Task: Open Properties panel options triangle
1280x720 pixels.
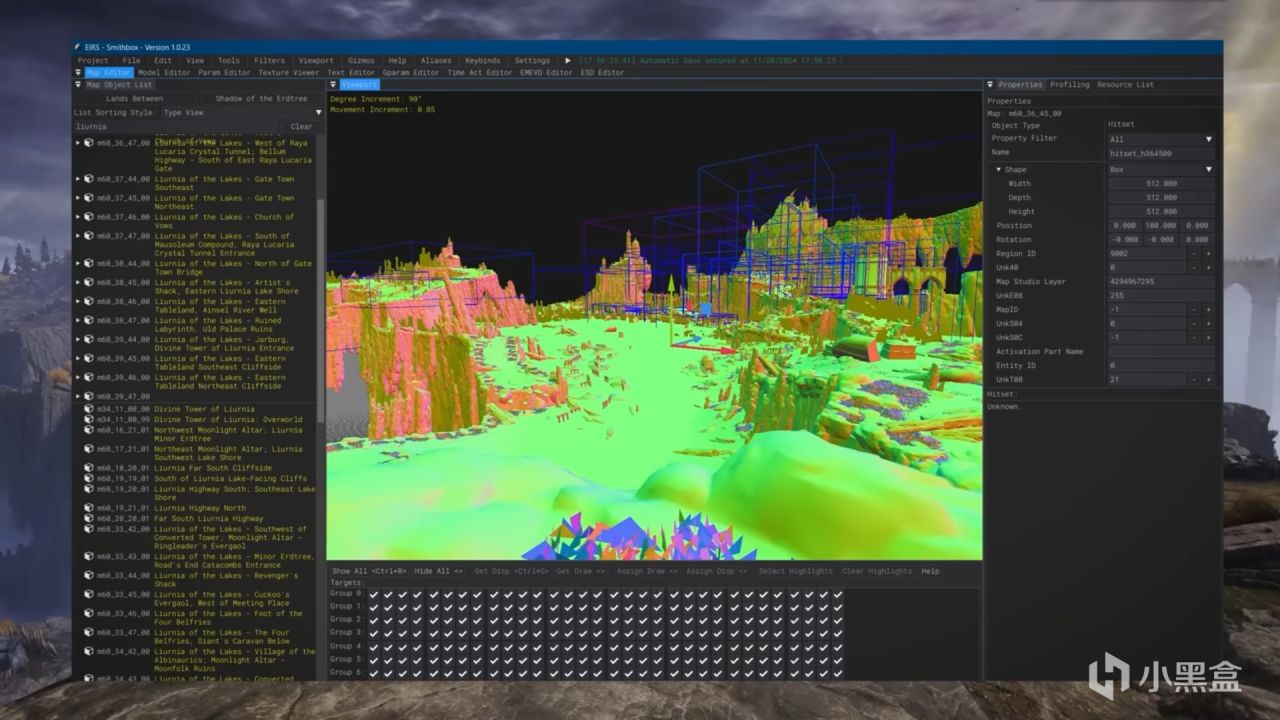Action: coord(991,85)
